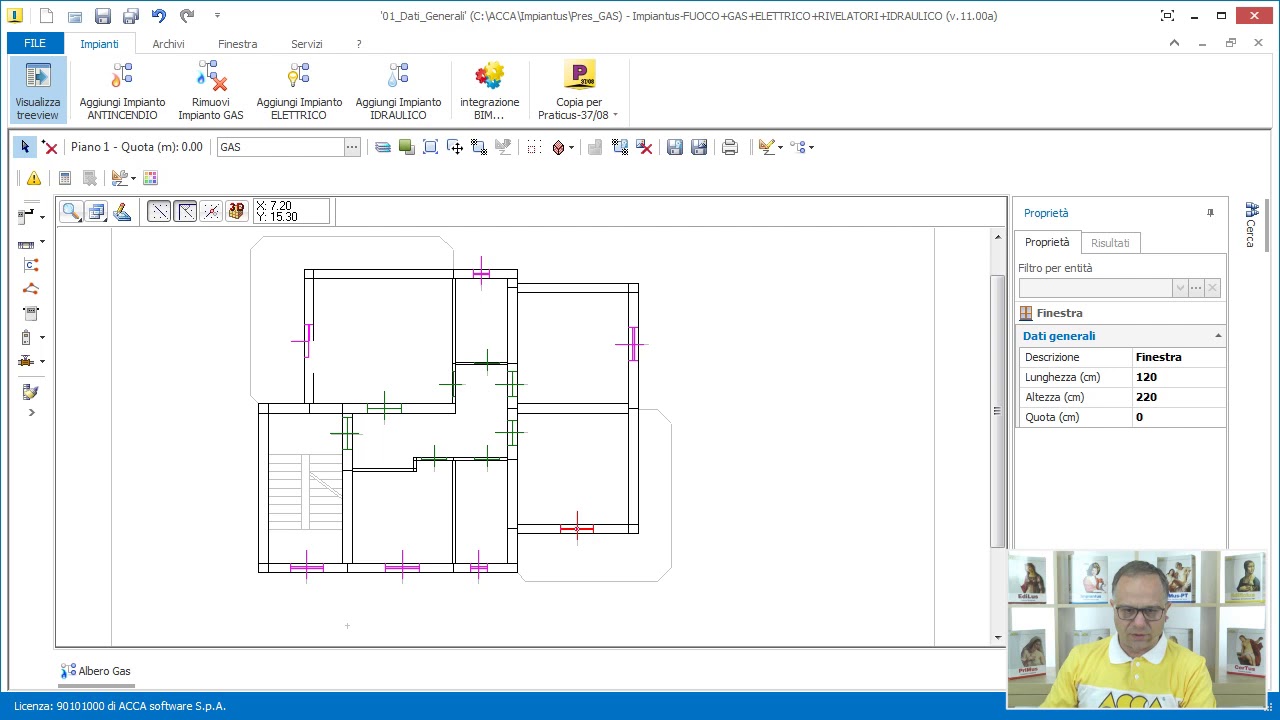Pin the Proprietà panel
The image size is (1280, 720).
[1210, 213]
